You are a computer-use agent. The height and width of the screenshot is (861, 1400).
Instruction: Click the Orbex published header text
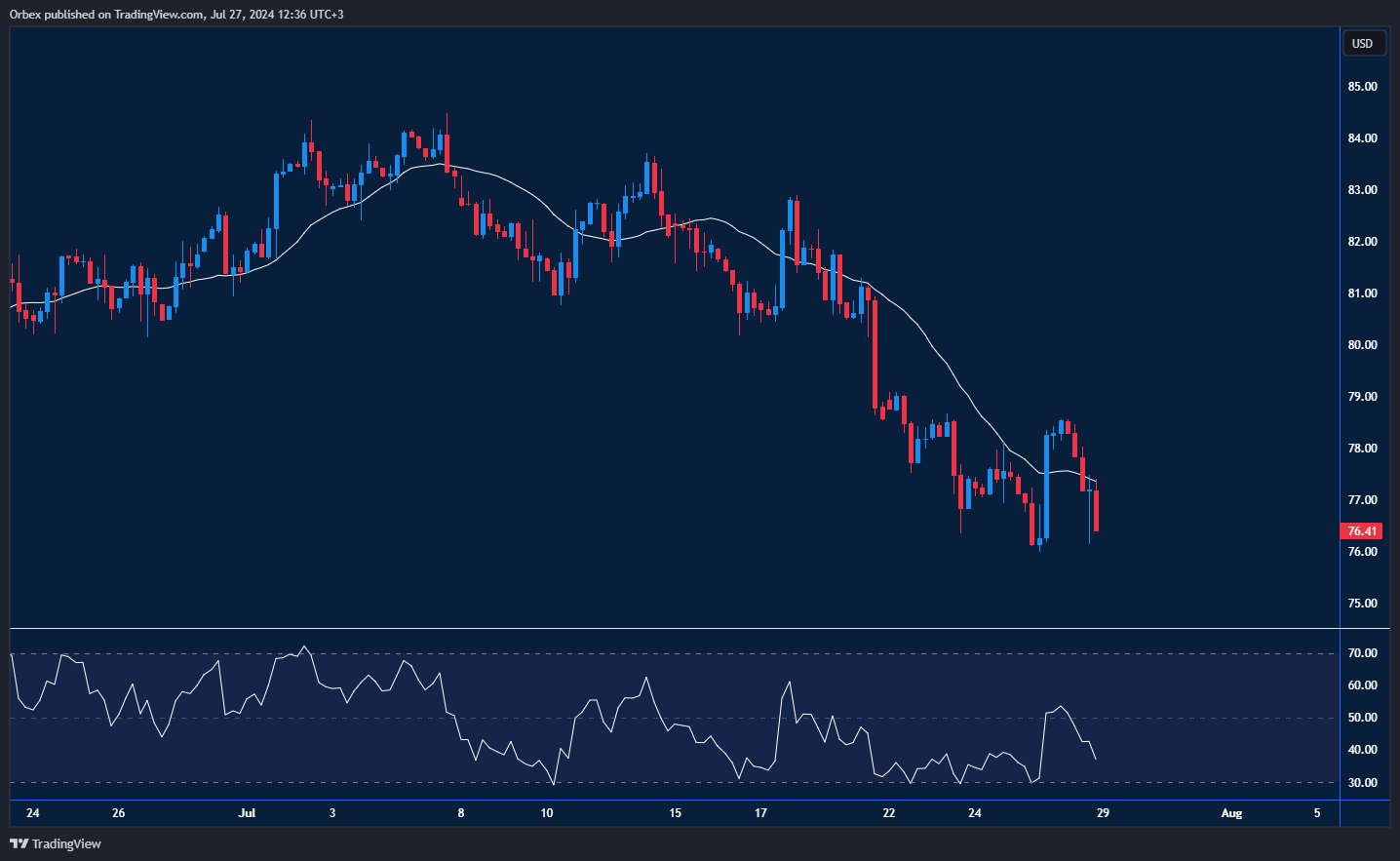click(176, 14)
